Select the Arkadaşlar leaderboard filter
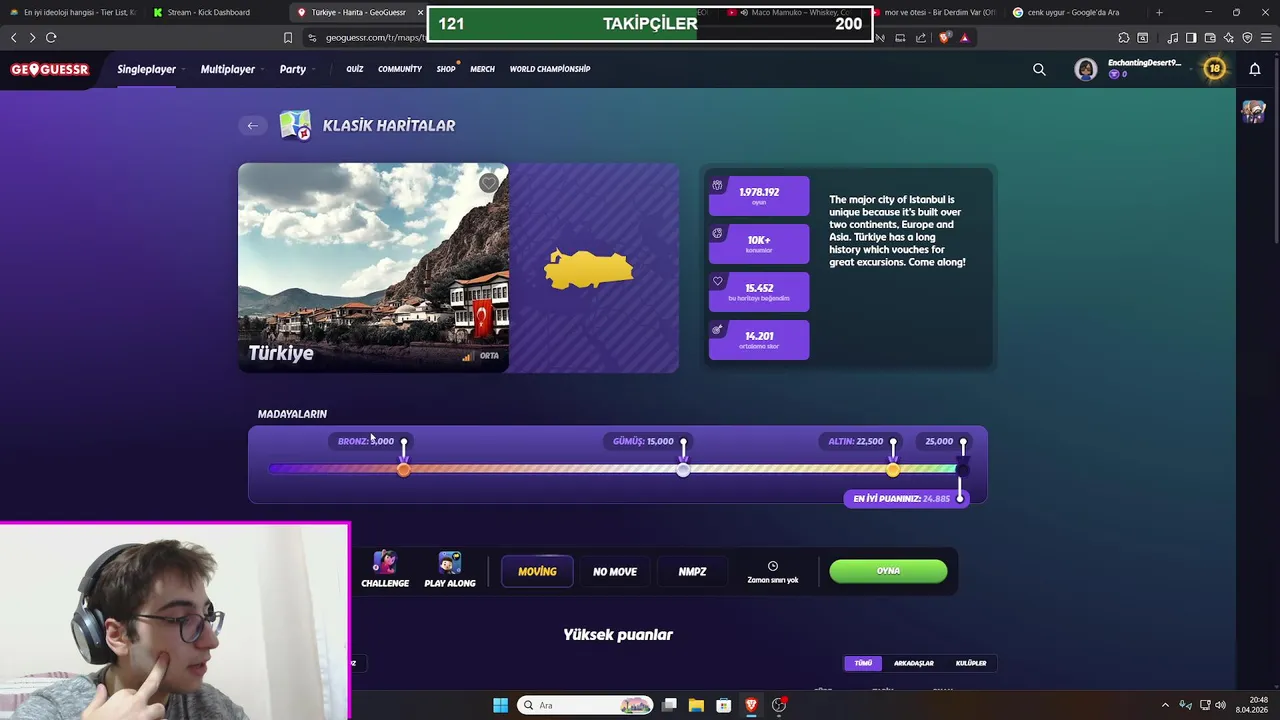 click(x=913, y=663)
